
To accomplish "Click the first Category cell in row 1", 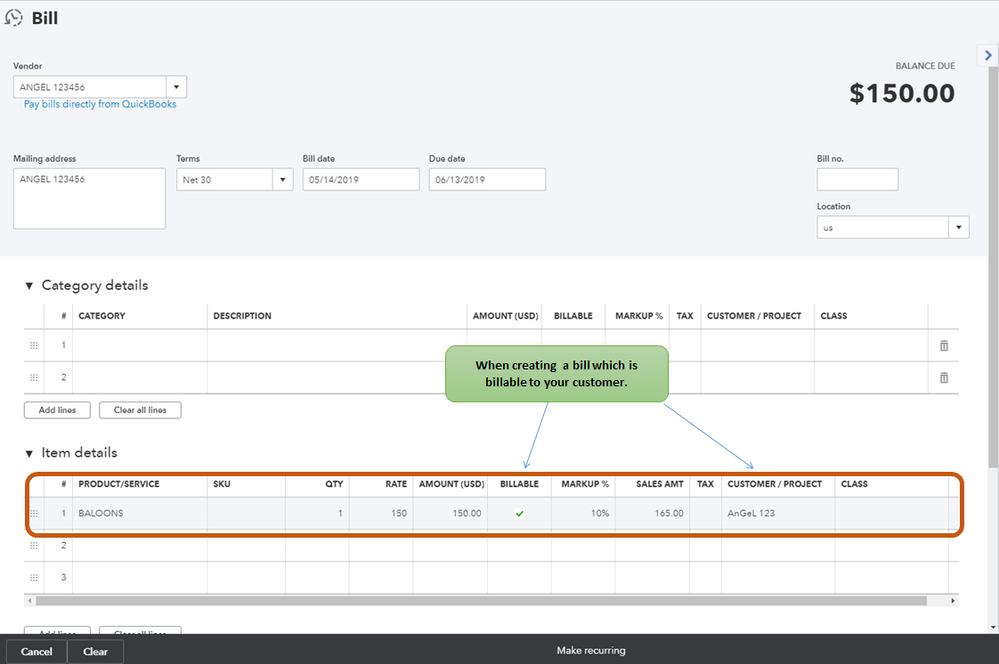I will 140,345.
